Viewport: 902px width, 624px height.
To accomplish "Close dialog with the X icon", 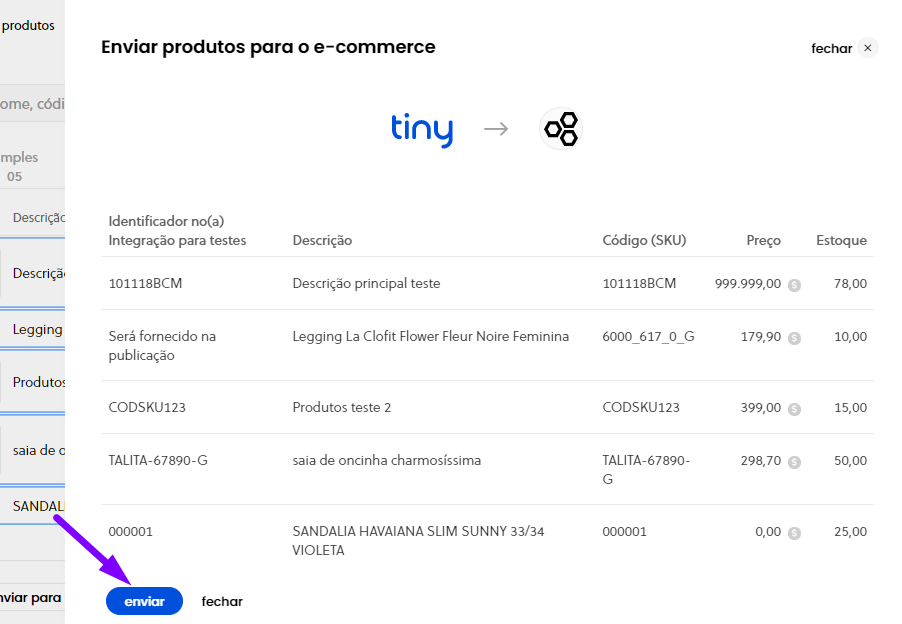I will tap(867, 48).
